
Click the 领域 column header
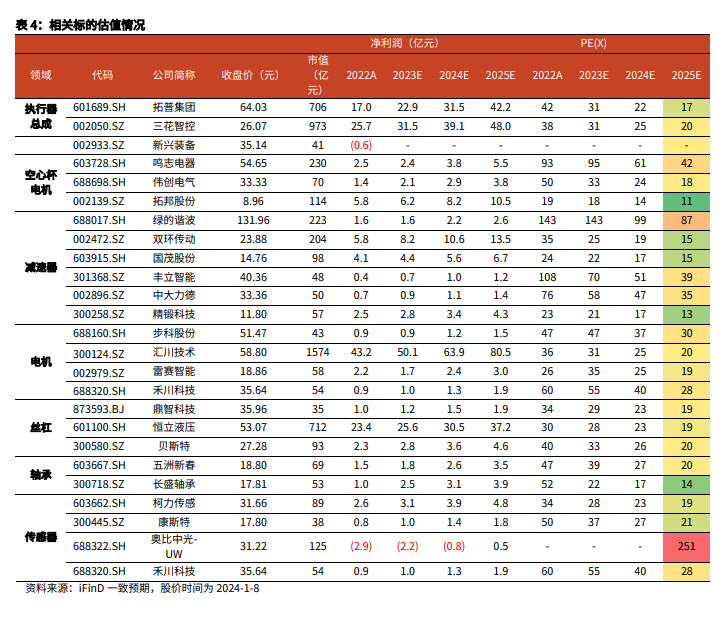(41, 75)
